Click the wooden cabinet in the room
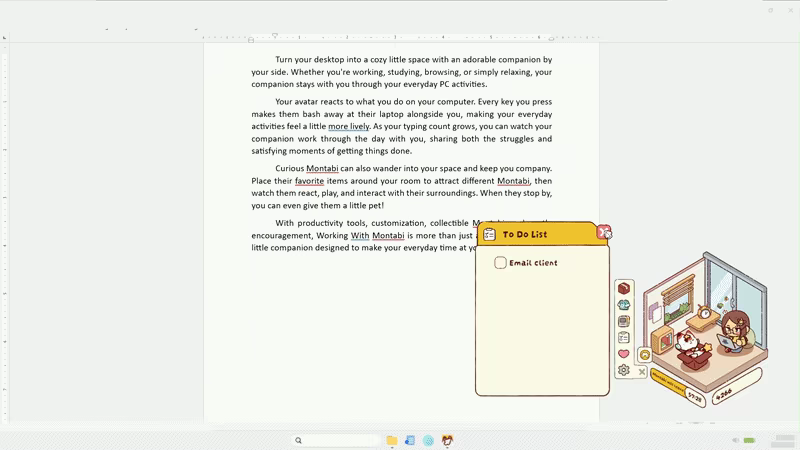Viewport: 800px width, 450px height. pos(662,339)
